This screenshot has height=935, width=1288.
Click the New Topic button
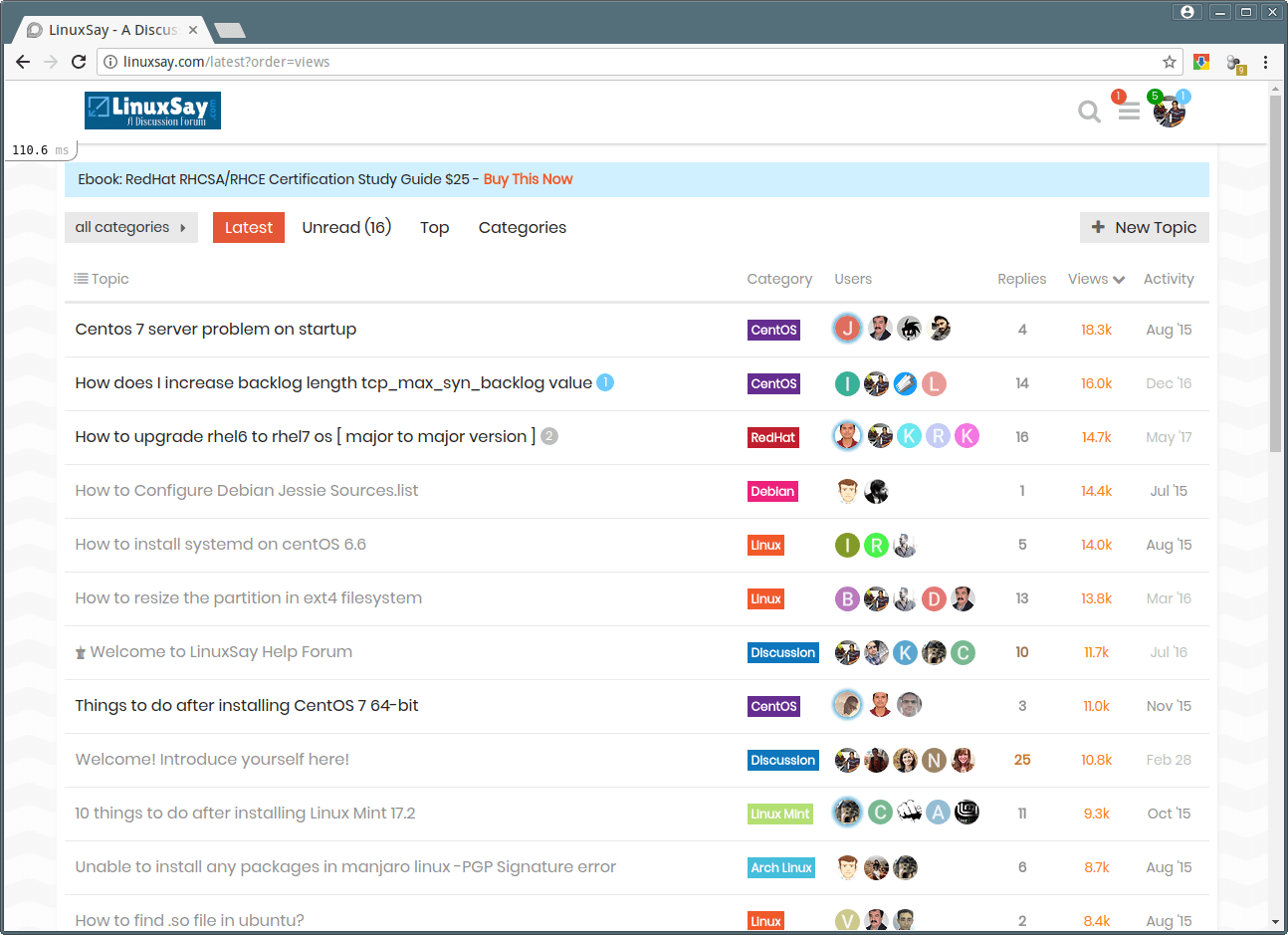point(1145,227)
